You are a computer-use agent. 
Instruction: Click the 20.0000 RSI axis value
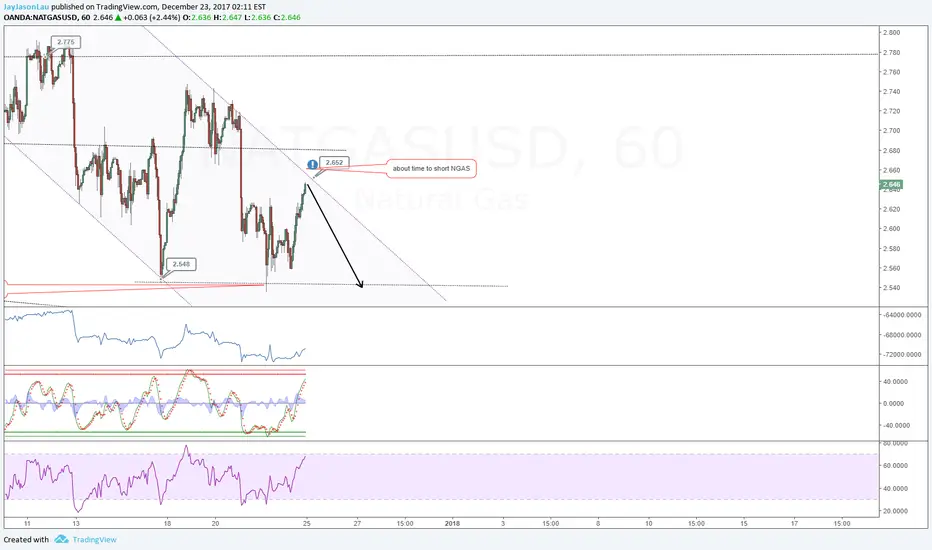(x=895, y=511)
